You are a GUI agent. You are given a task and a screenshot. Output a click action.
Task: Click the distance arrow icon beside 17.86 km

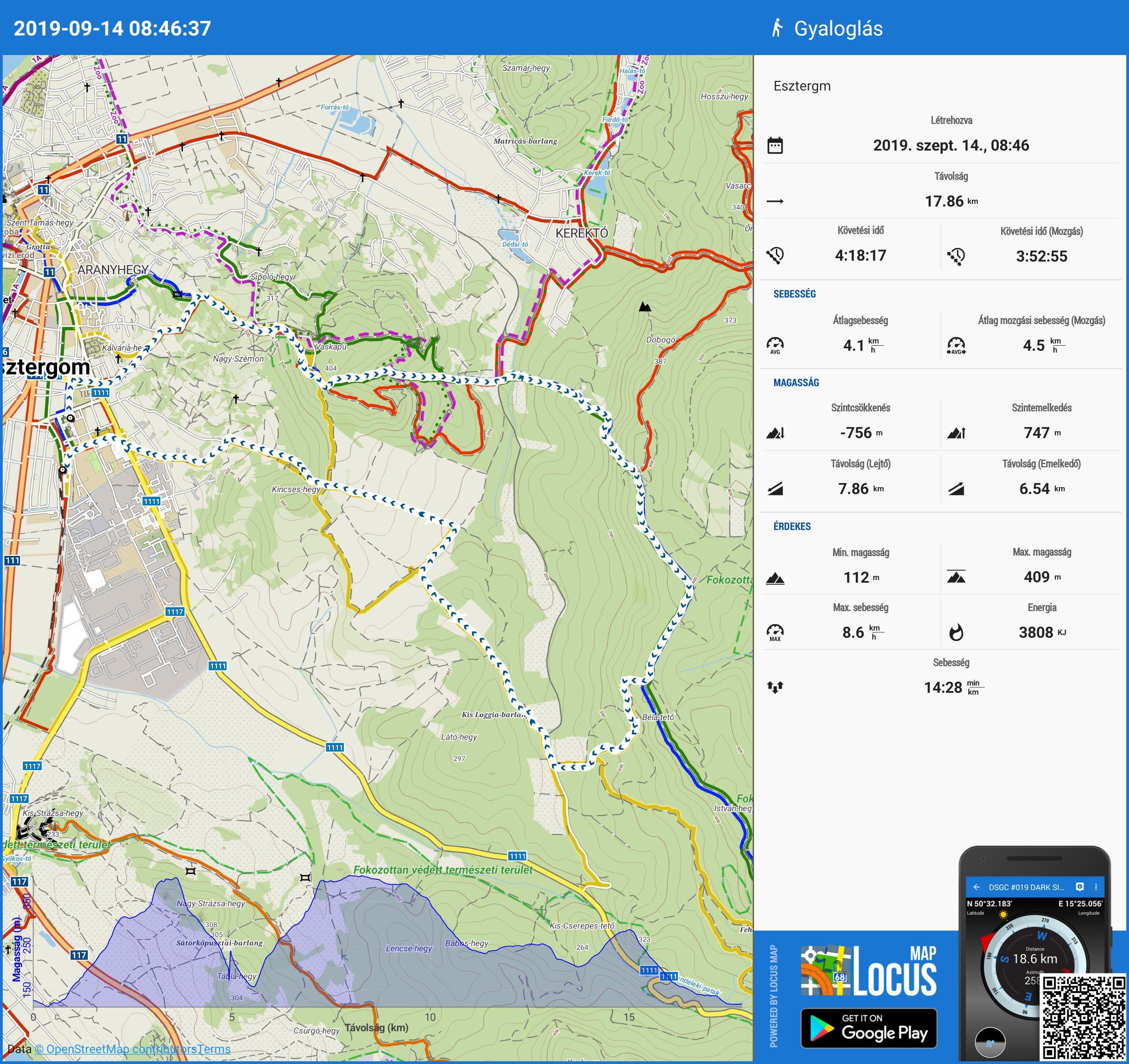[775, 201]
